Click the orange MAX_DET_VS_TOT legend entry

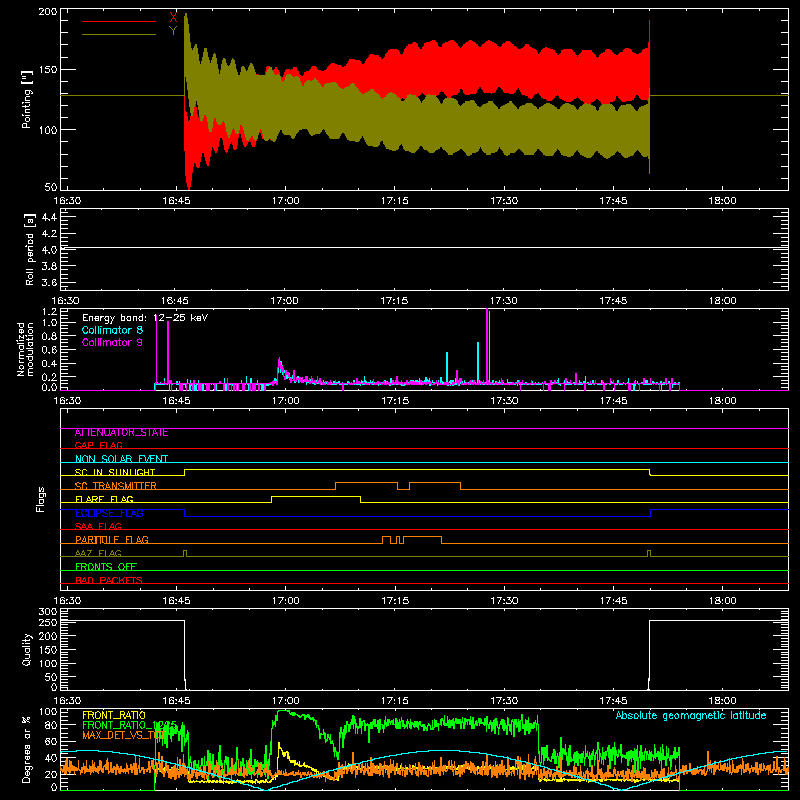point(124,735)
